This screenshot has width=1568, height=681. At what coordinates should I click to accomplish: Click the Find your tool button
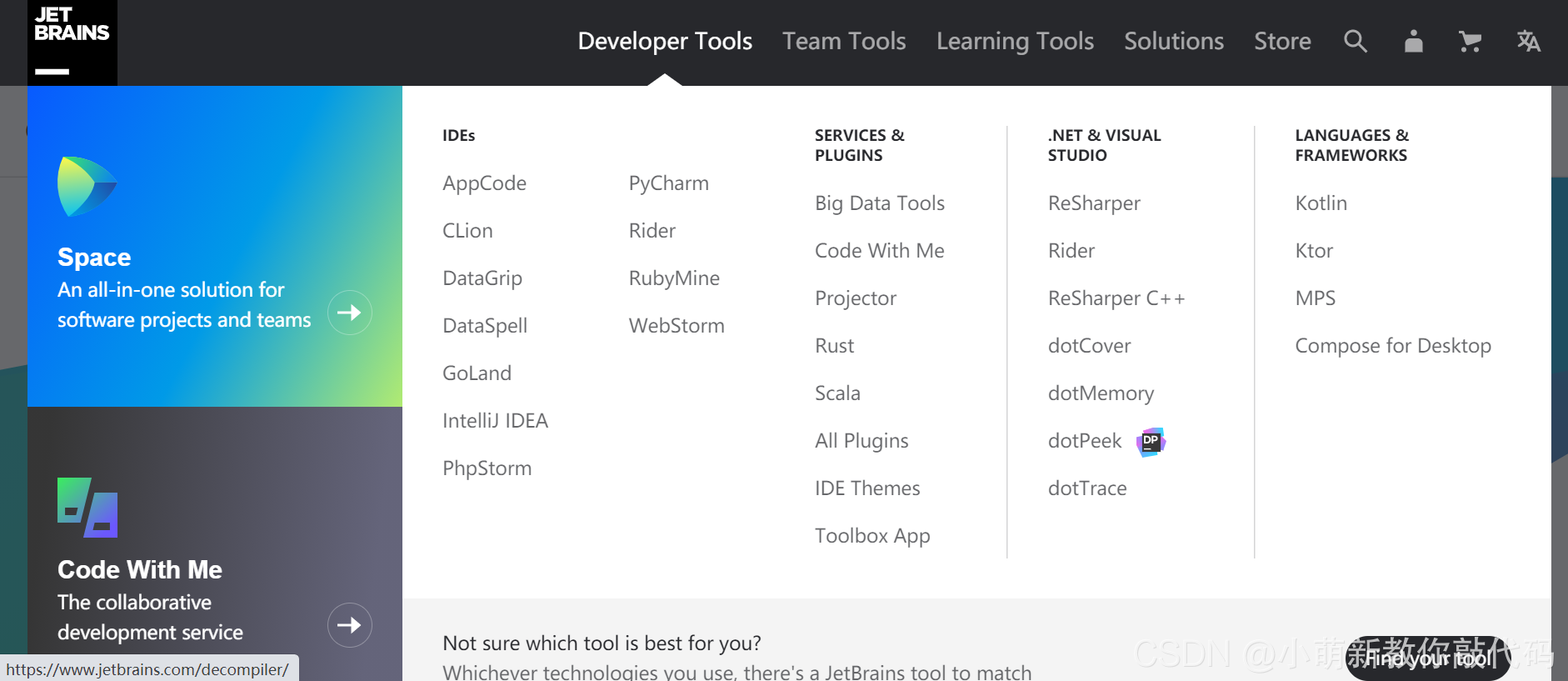(1428, 658)
